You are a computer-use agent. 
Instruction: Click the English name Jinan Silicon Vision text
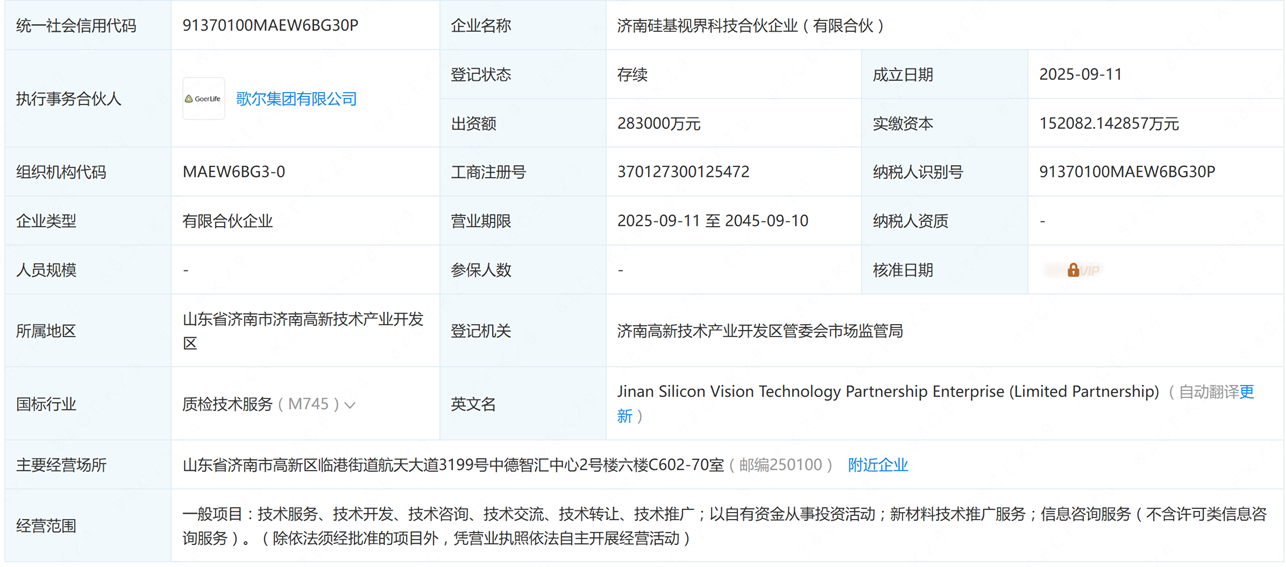click(x=887, y=392)
